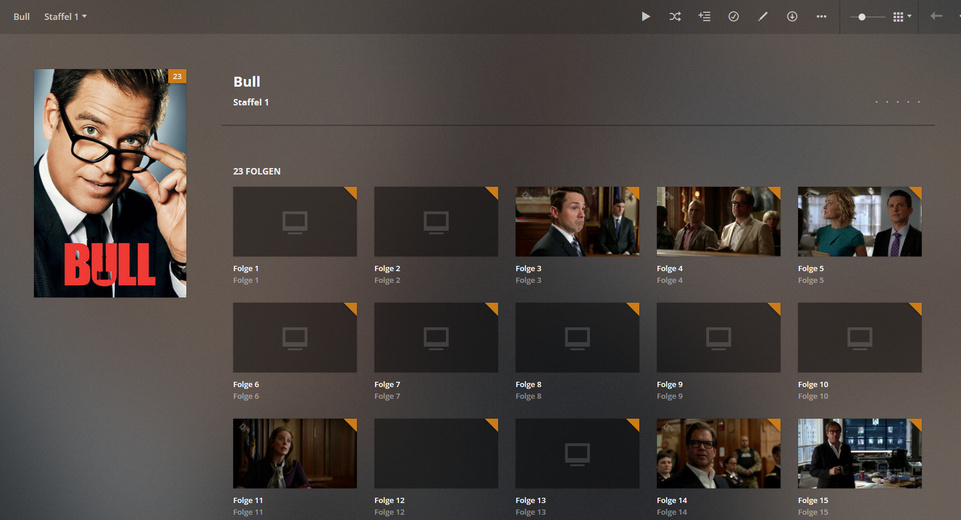Click gray Folge 7 subtitle text
Image resolution: width=961 pixels, height=520 pixels.
(x=387, y=396)
